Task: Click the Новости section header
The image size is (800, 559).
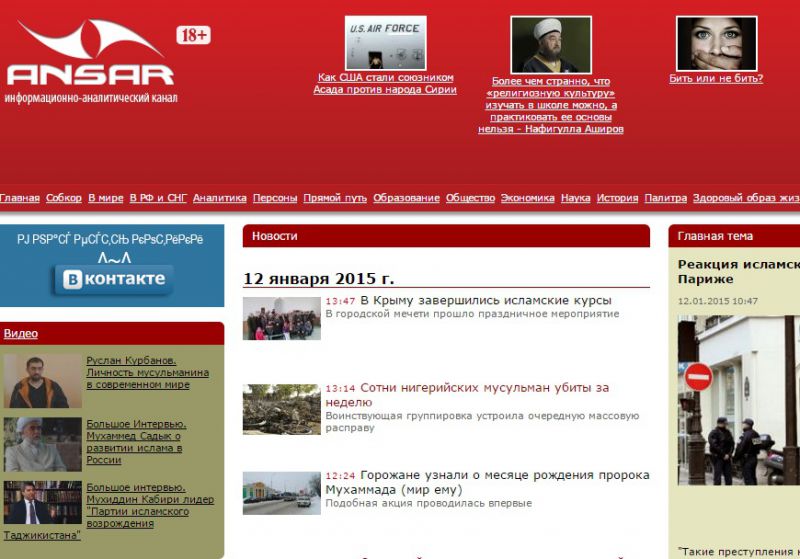Action: pyautogui.click(x=446, y=236)
